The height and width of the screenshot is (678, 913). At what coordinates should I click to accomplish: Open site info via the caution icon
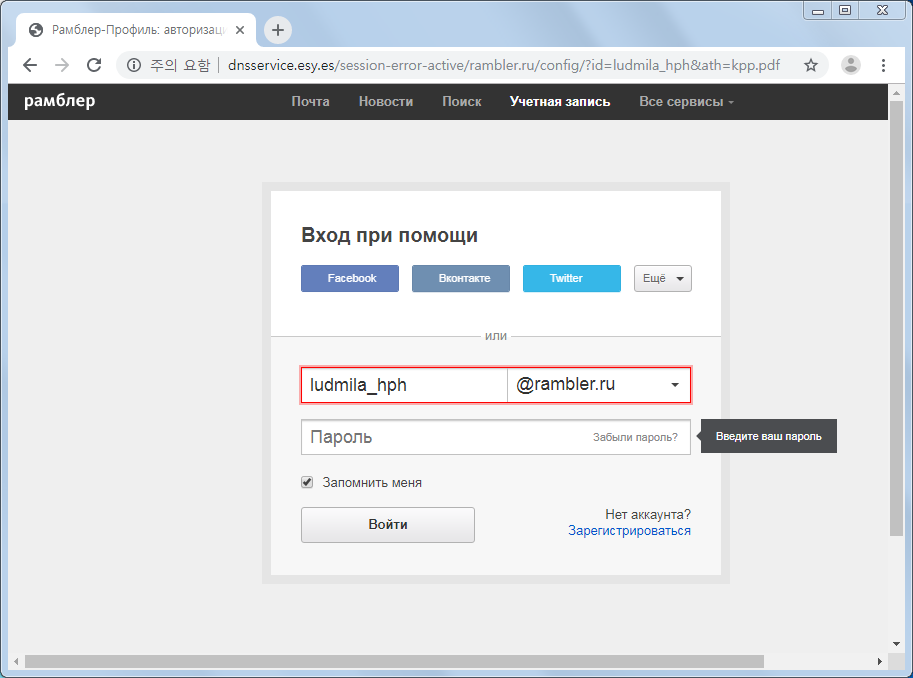[134, 65]
